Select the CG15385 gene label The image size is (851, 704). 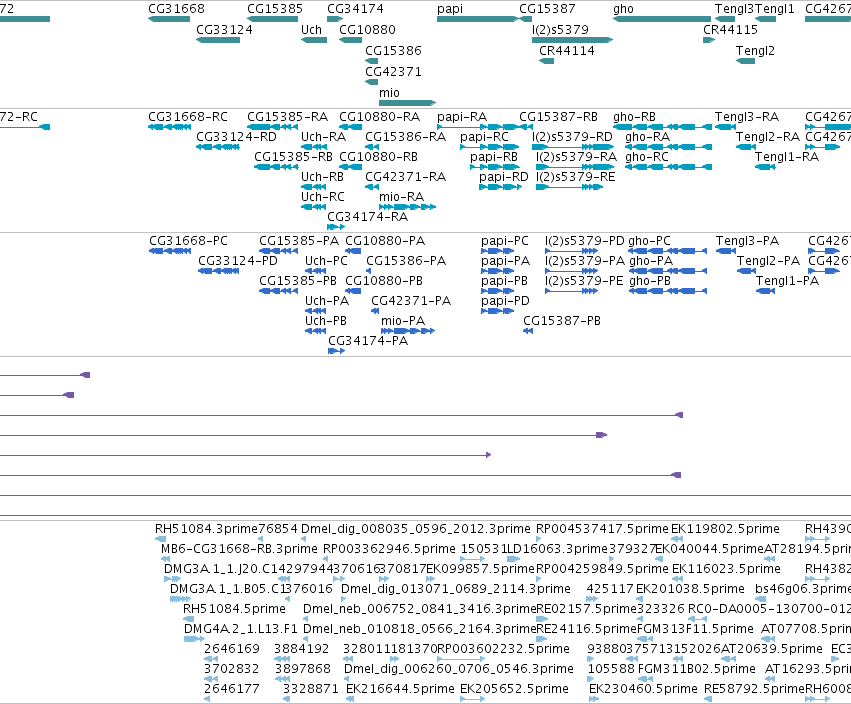point(275,9)
